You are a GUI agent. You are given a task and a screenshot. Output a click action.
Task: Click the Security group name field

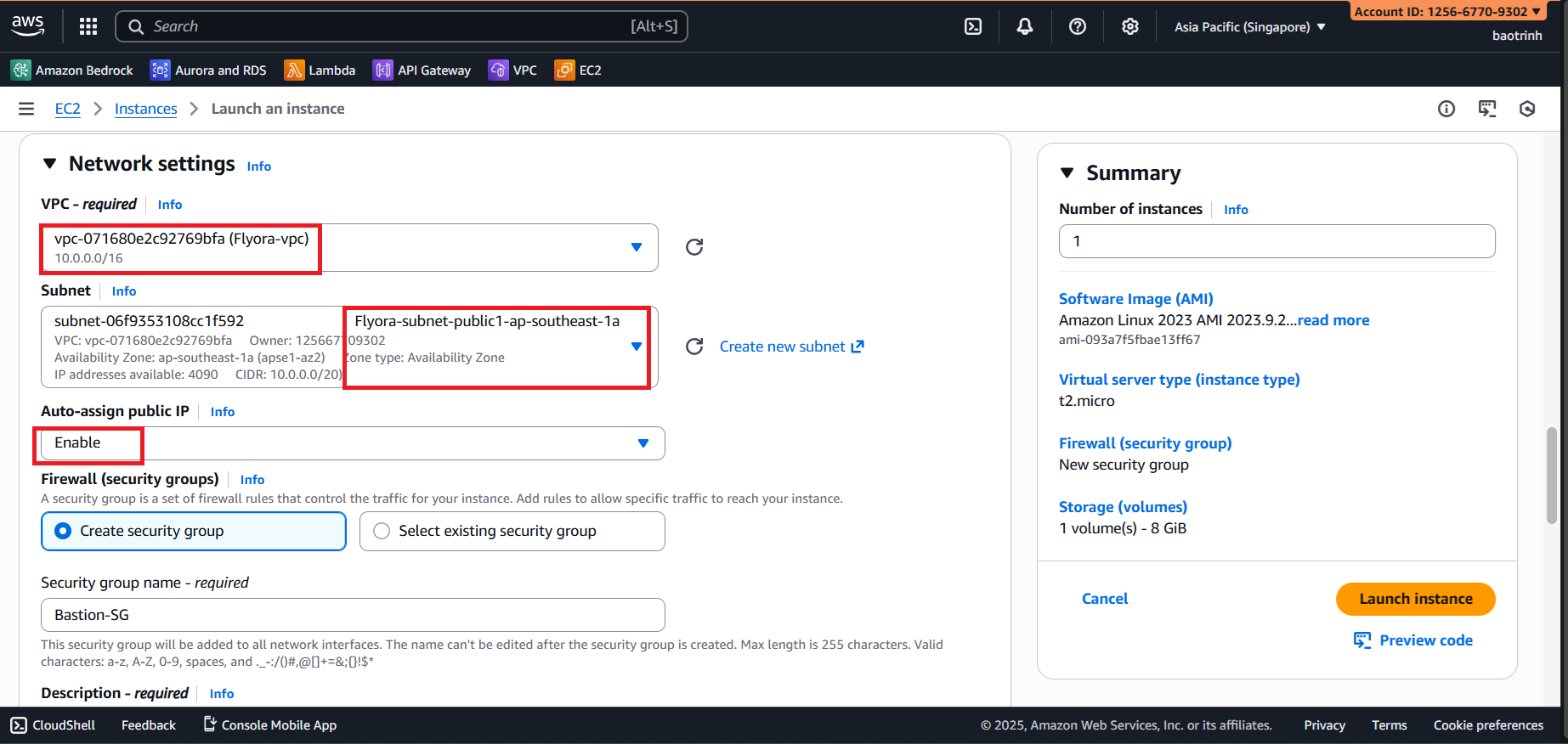coord(353,615)
